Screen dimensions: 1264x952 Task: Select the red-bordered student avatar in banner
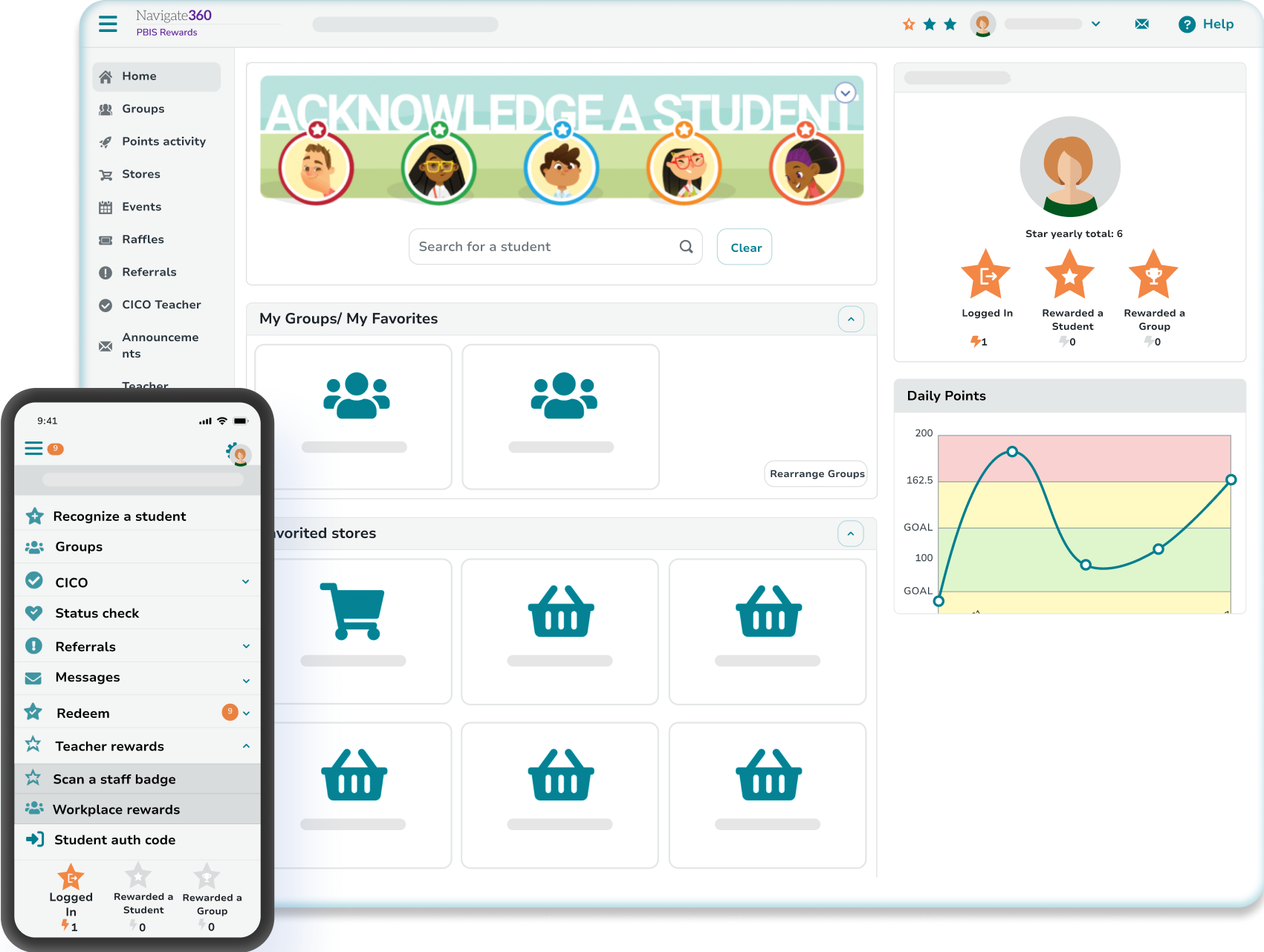(x=317, y=166)
